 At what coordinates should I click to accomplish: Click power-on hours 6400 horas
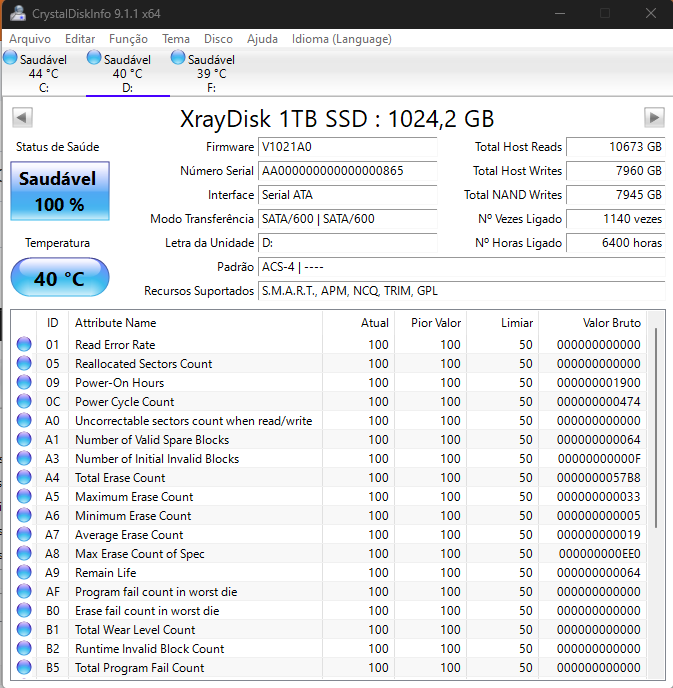(616, 243)
